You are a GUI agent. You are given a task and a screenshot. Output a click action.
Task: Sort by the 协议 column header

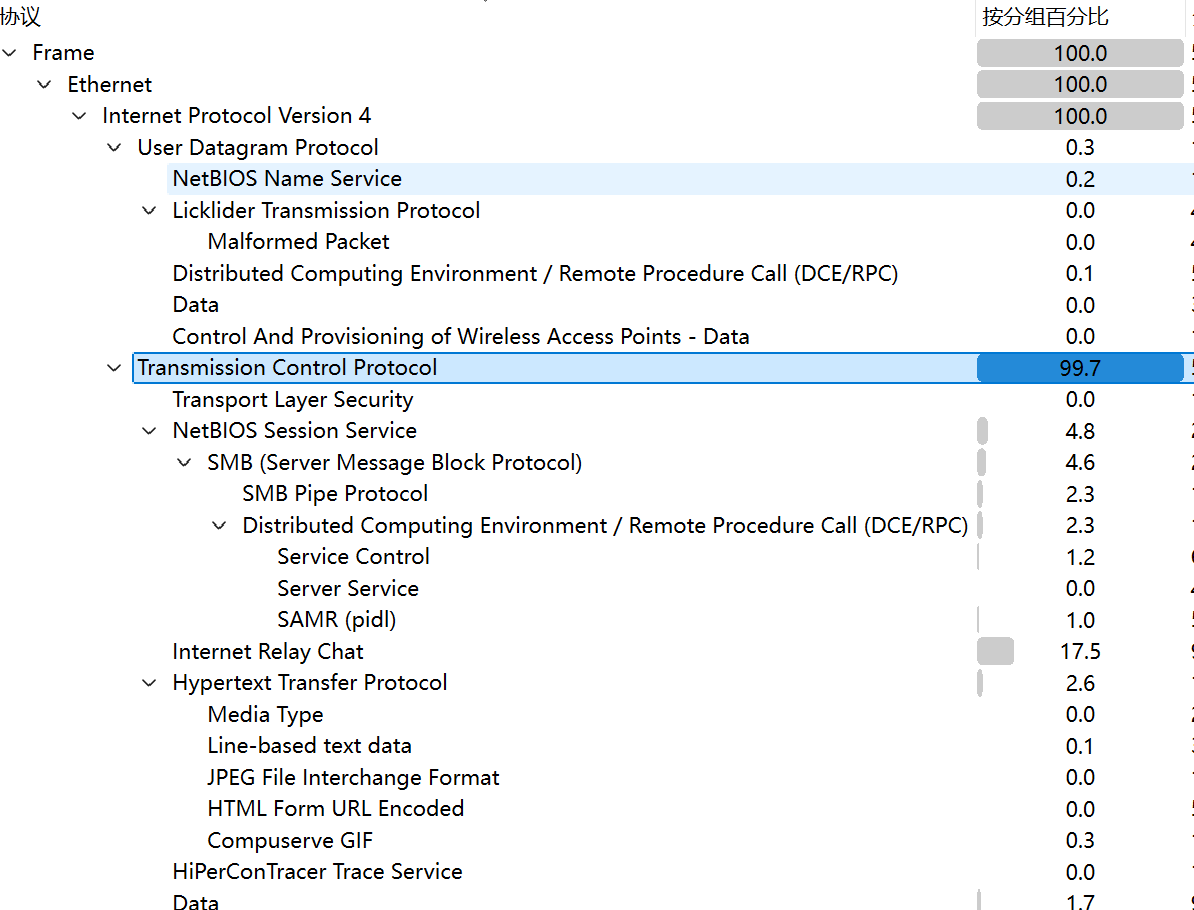point(22,17)
